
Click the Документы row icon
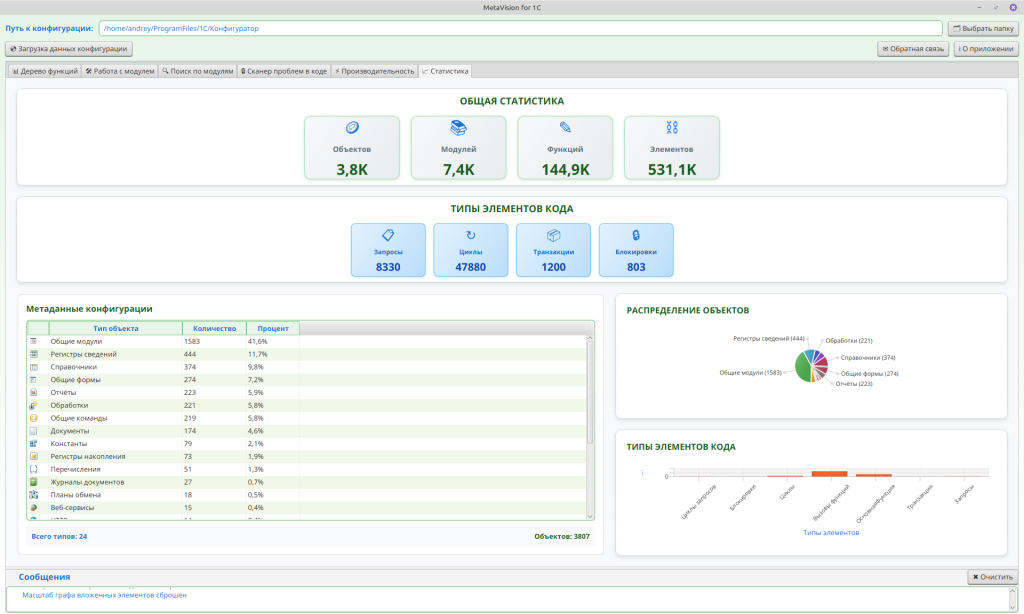click(x=33, y=431)
